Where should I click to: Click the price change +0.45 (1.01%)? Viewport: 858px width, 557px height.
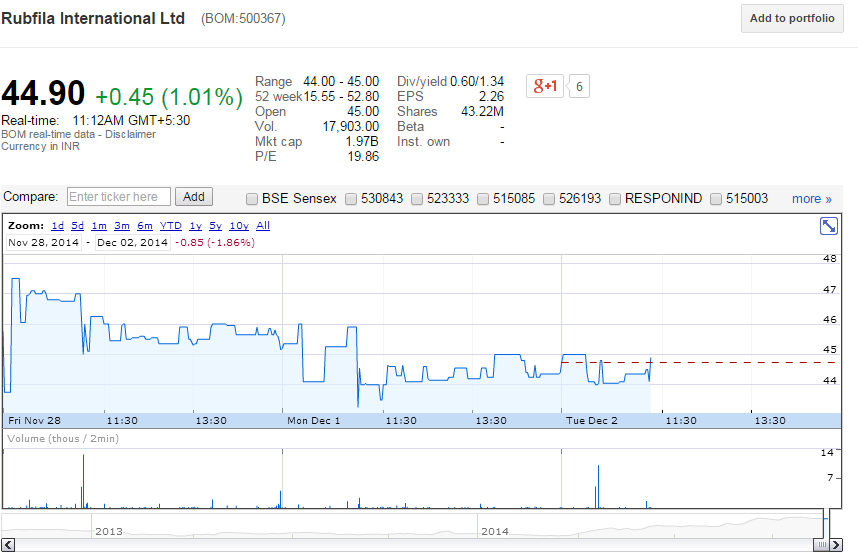coord(169,97)
